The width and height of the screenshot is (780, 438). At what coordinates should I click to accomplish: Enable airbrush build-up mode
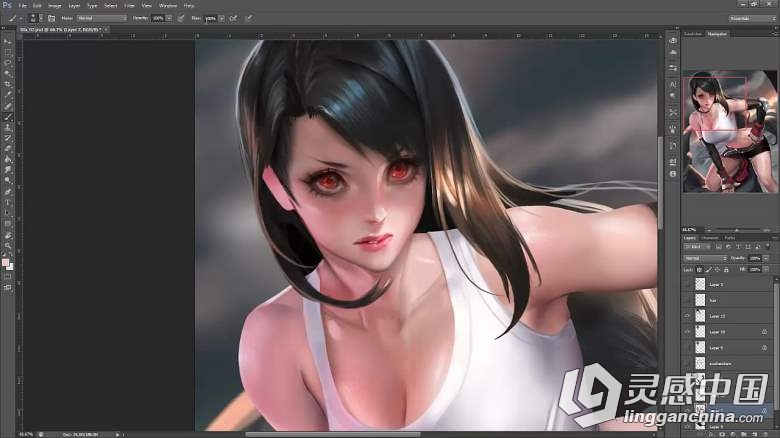[233, 18]
